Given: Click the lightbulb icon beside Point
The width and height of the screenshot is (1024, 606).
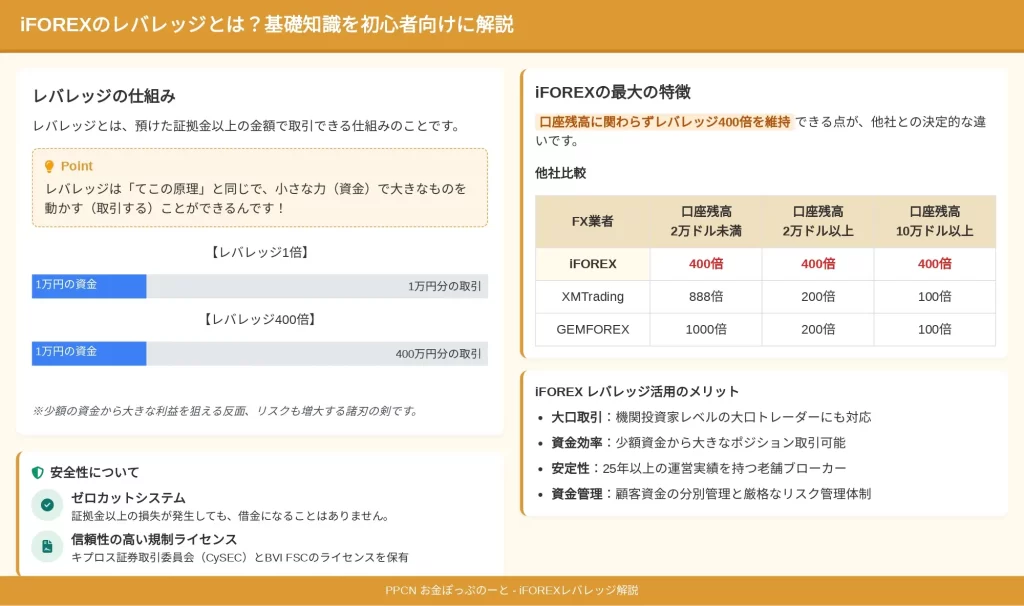Looking at the screenshot, I should 49,167.
